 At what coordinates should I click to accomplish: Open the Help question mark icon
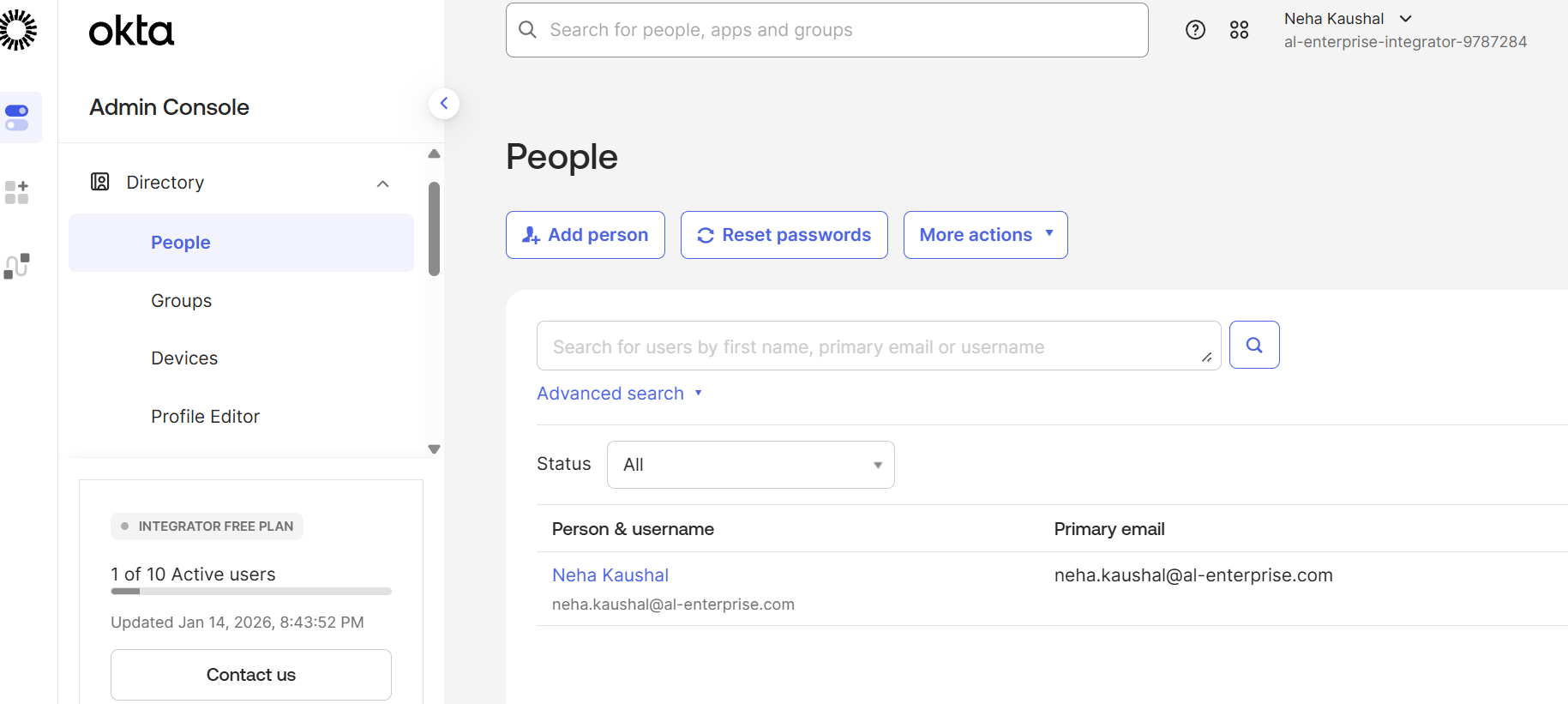click(x=1195, y=29)
